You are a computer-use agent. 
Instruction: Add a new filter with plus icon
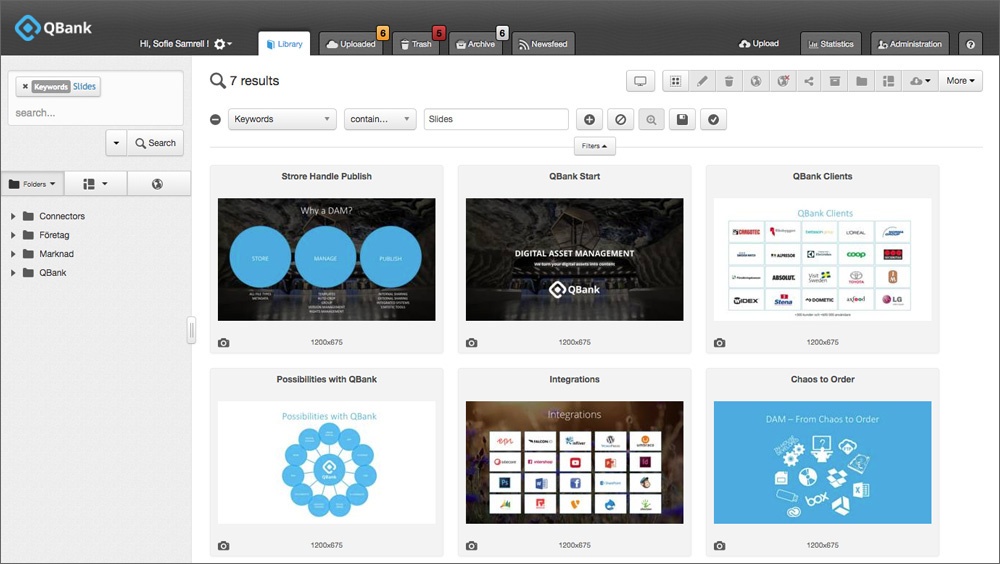pyautogui.click(x=589, y=119)
